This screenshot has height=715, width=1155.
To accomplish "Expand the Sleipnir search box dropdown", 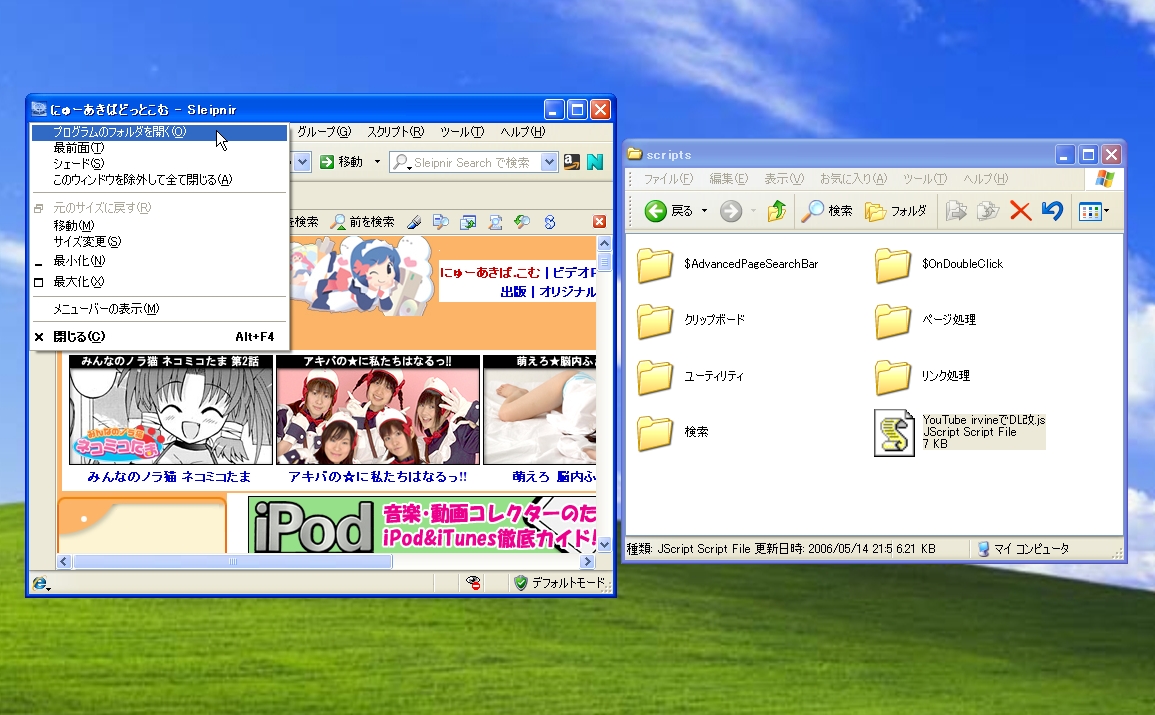I will pyautogui.click(x=549, y=162).
